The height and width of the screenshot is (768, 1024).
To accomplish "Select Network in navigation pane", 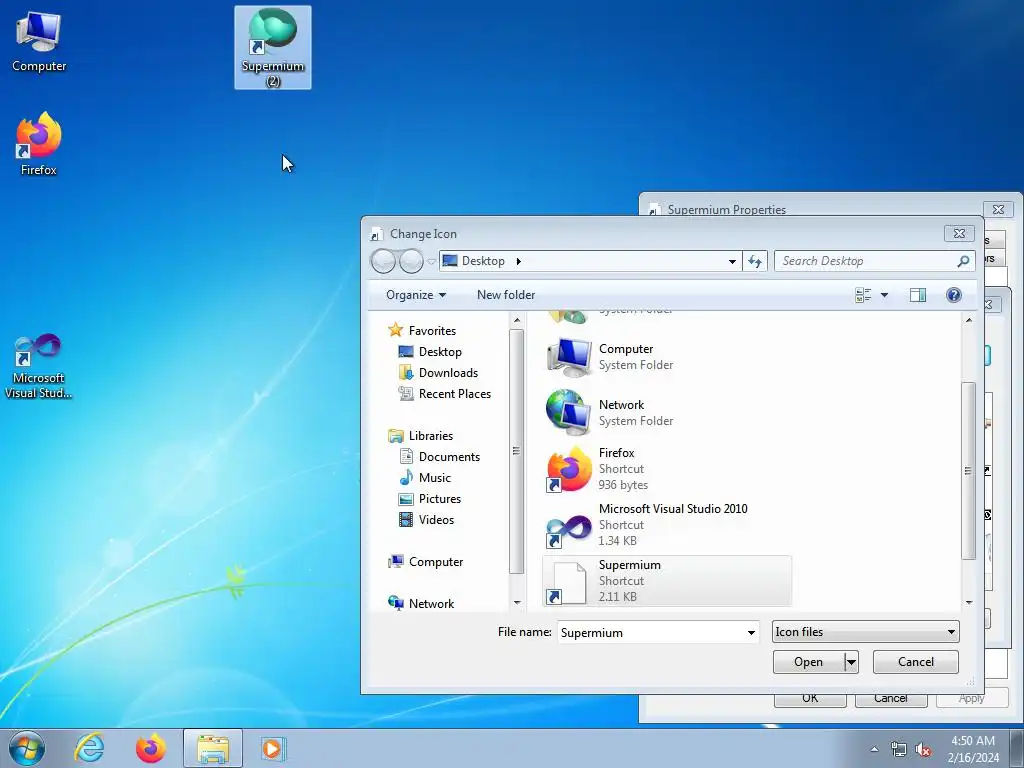I will click(421, 603).
